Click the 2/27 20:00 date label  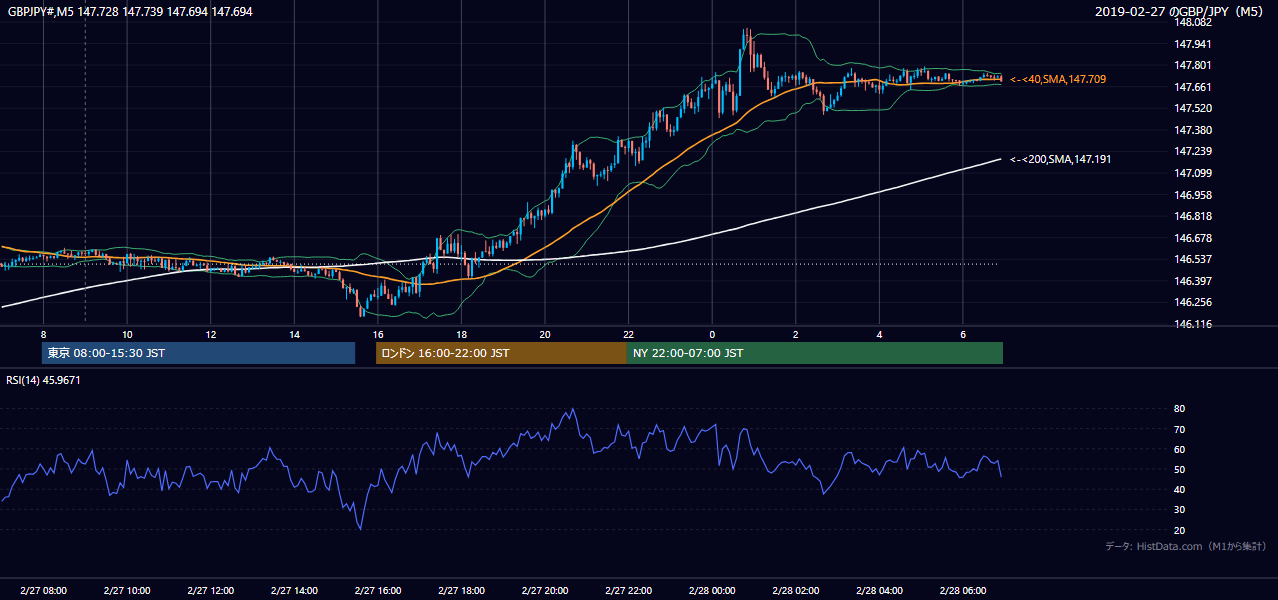(x=545, y=591)
